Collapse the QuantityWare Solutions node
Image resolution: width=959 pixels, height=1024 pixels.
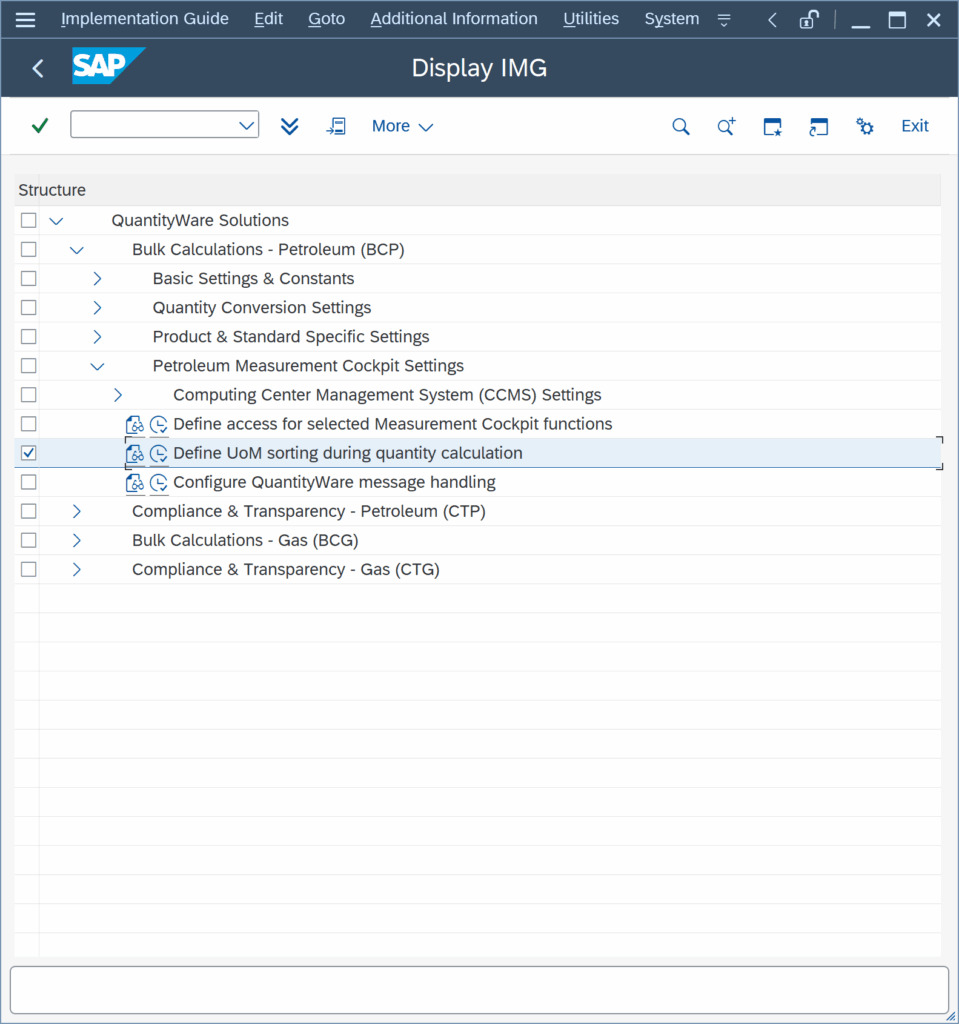pyautogui.click(x=56, y=221)
